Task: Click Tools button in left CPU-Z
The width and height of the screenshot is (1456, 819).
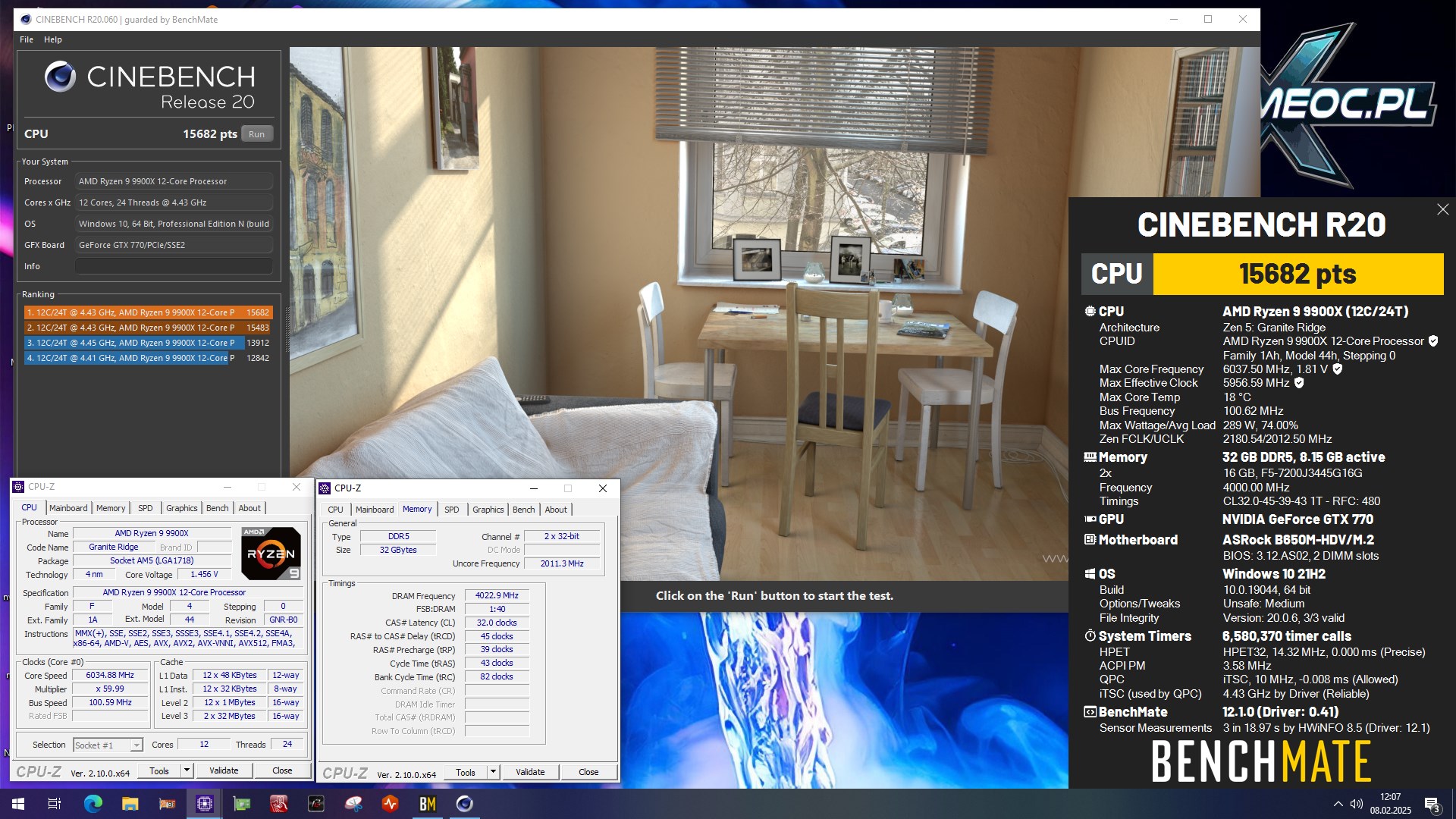Action: point(159,770)
